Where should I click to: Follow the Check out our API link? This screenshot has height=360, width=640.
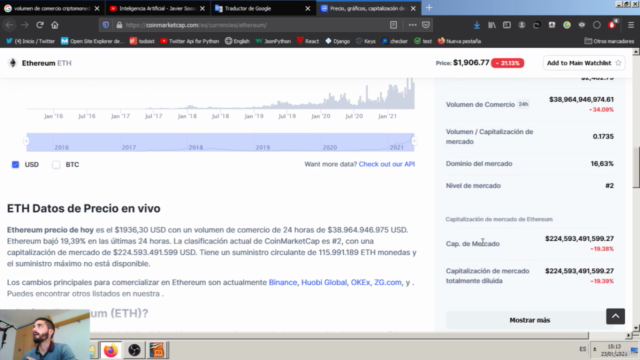click(x=387, y=164)
